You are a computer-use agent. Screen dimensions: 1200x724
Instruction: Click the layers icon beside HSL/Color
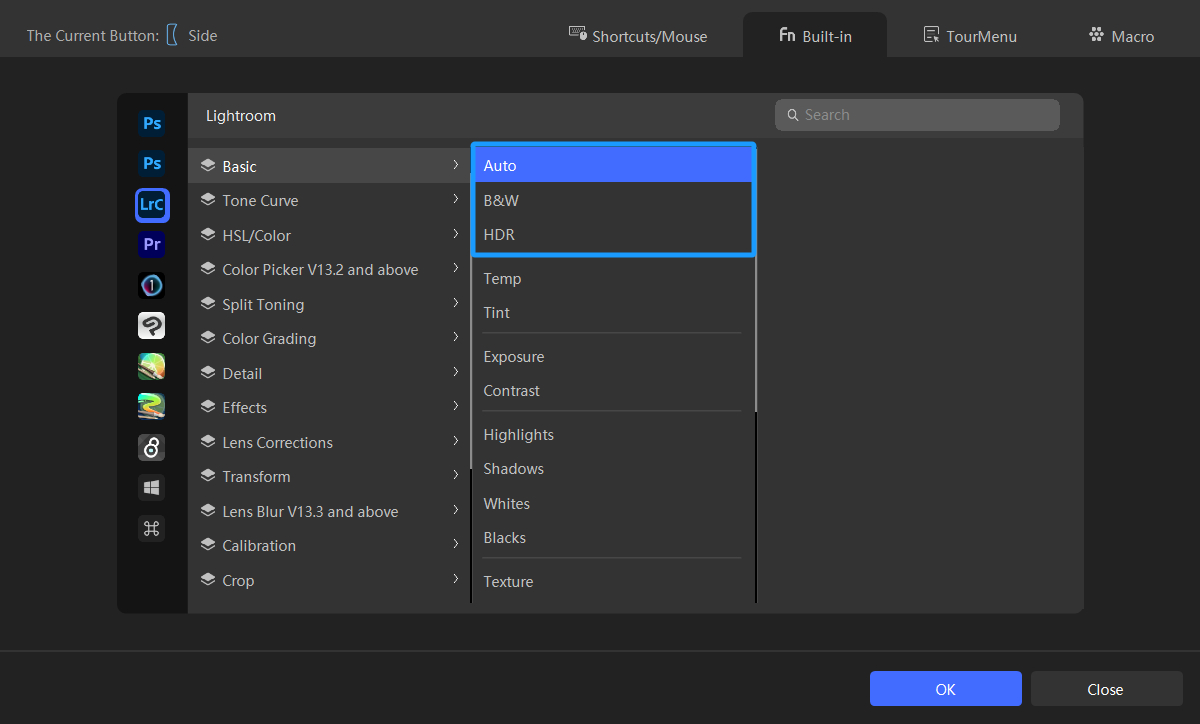[208, 235]
